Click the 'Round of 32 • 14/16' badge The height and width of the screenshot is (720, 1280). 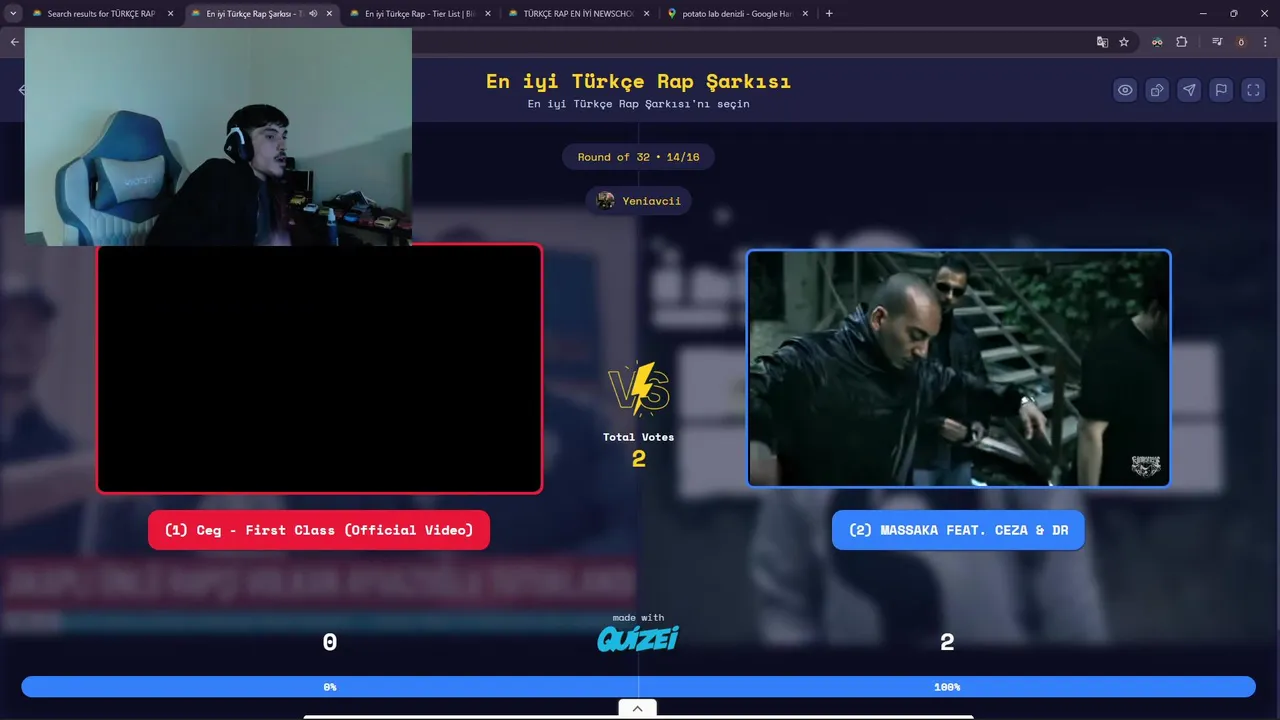pos(638,157)
